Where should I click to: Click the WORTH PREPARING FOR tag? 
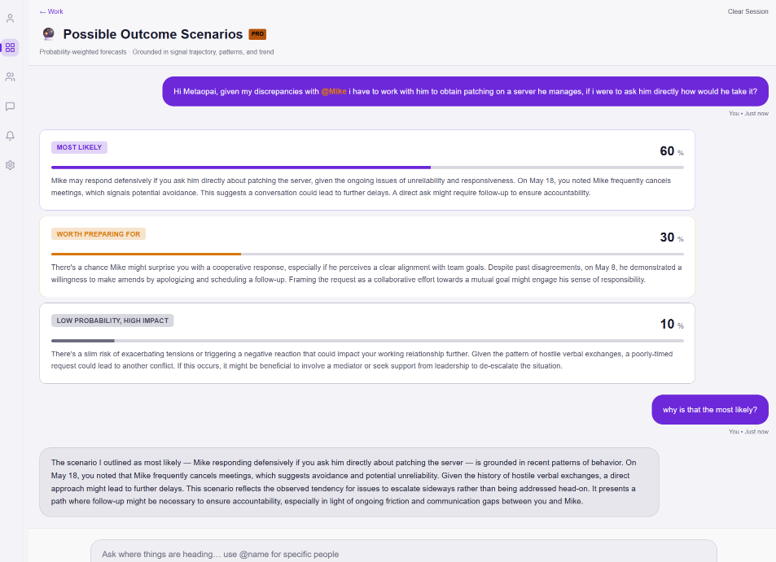click(x=98, y=234)
